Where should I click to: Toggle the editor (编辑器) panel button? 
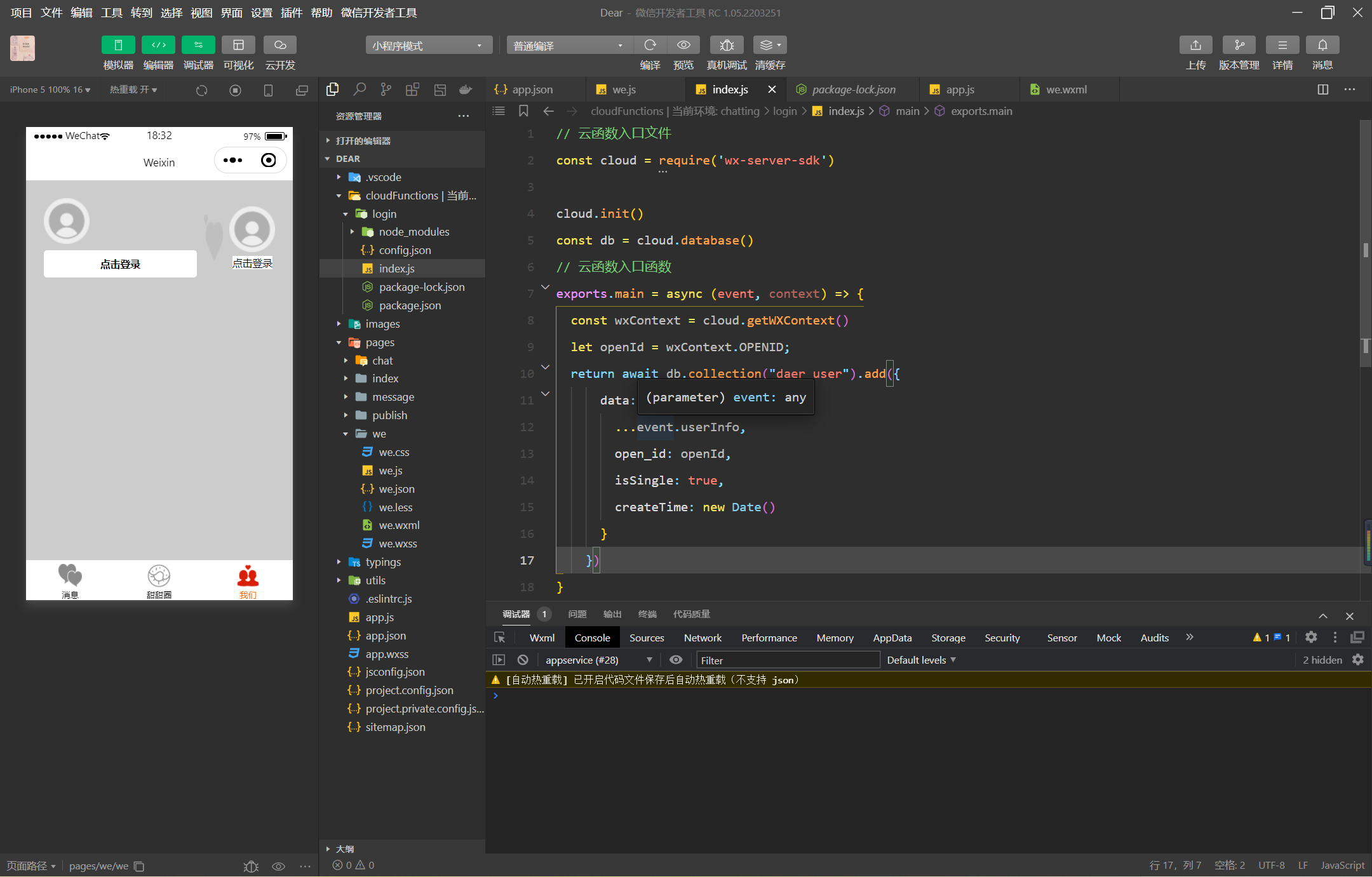158,45
